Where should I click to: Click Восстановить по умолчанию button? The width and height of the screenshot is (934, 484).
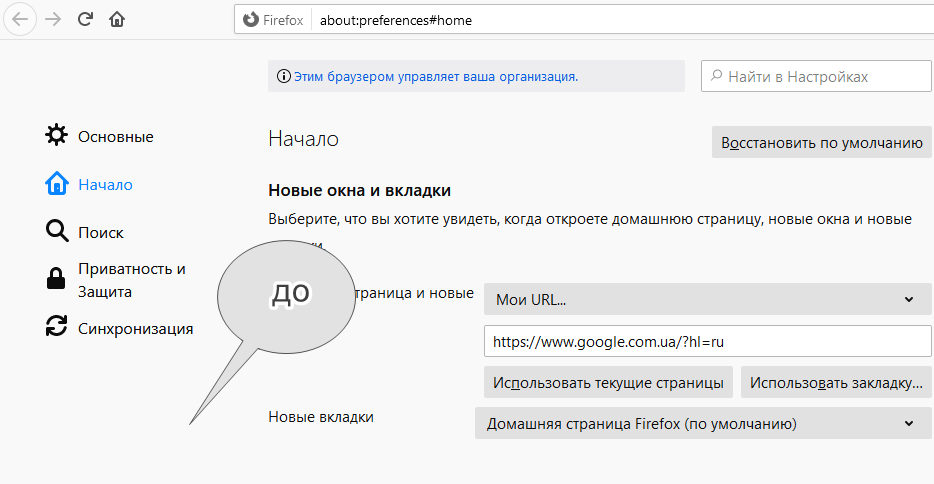pyautogui.click(x=821, y=142)
